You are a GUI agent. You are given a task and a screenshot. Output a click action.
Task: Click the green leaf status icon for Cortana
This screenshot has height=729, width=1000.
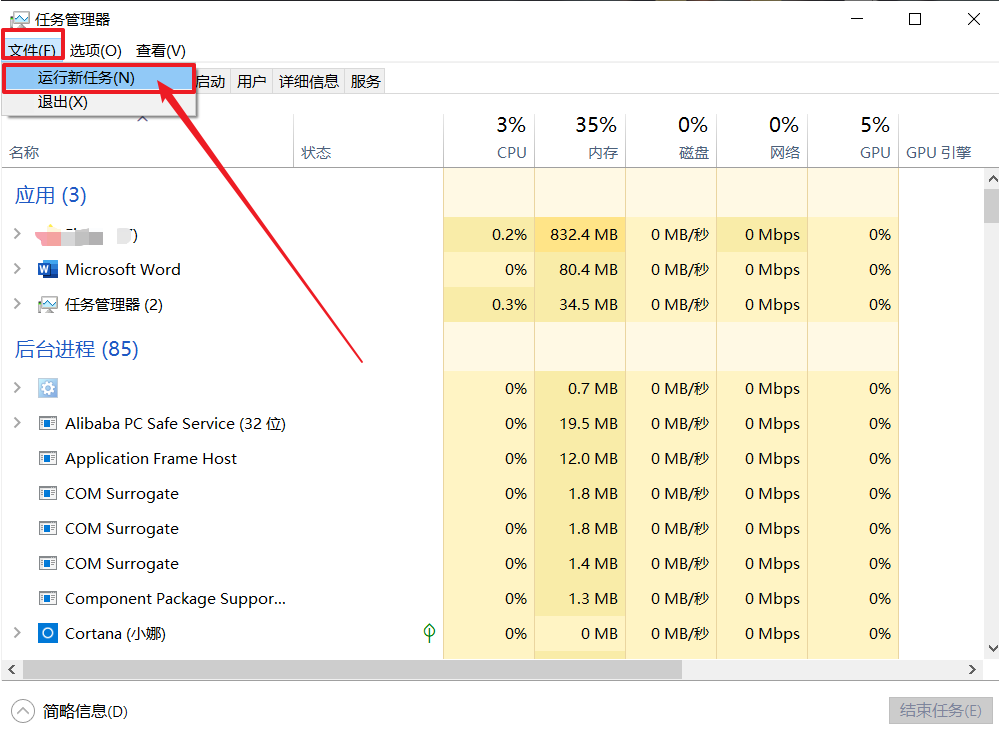tap(429, 633)
